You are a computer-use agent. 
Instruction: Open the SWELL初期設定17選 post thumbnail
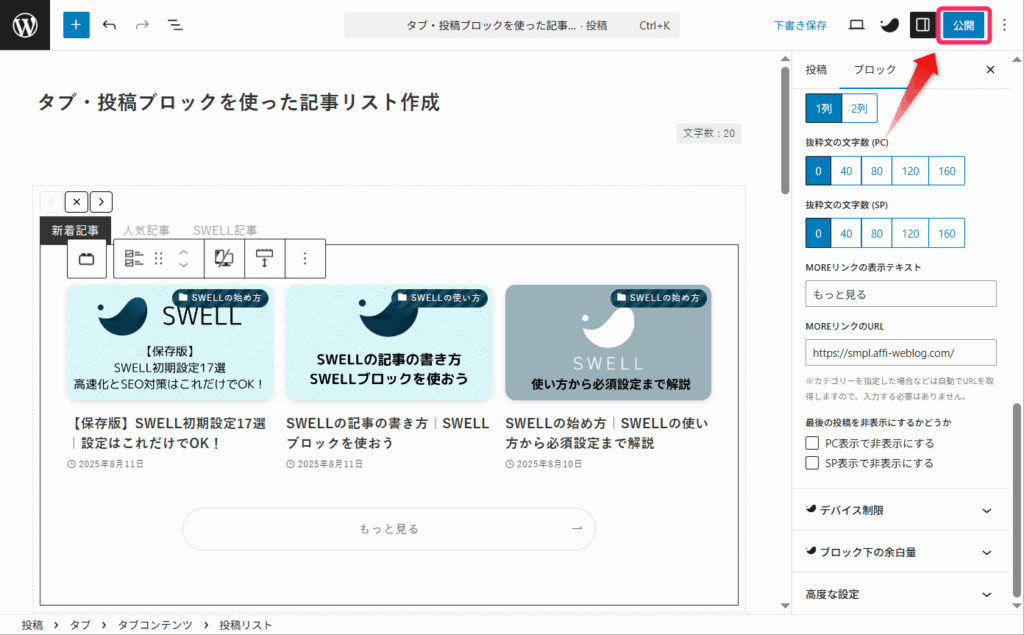point(170,342)
